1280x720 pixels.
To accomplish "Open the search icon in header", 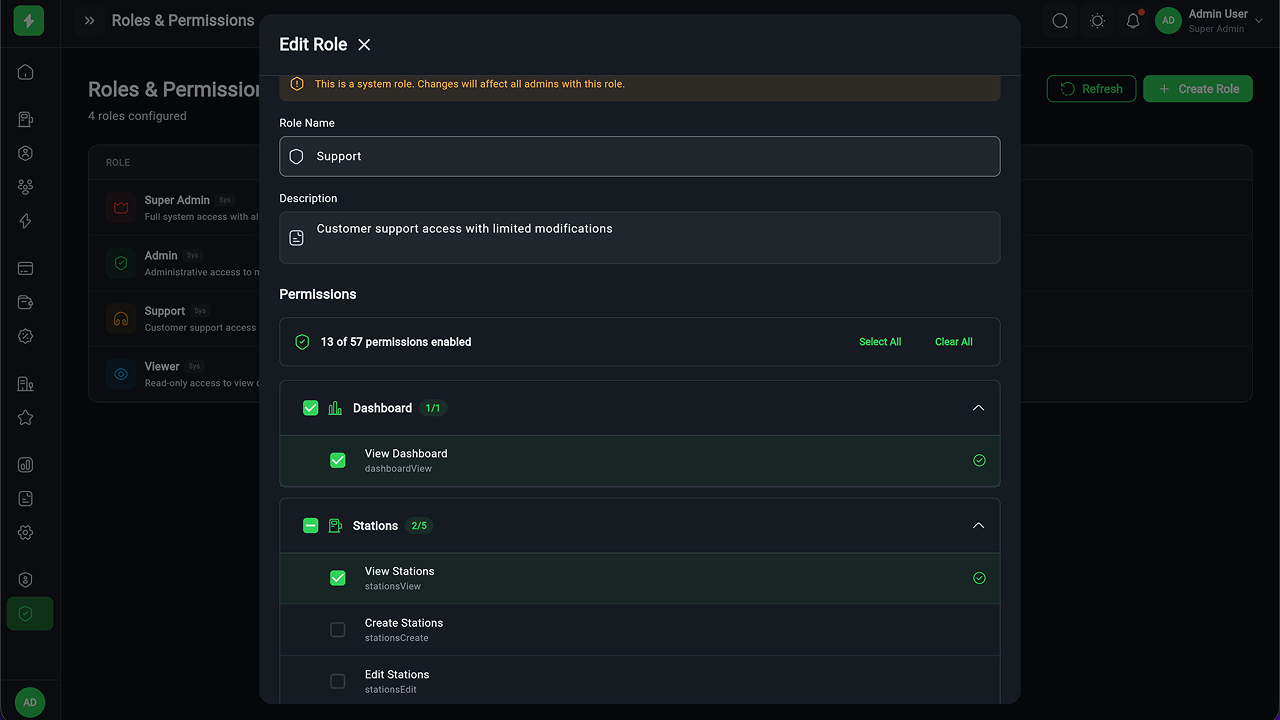I will (x=1060, y=21).
